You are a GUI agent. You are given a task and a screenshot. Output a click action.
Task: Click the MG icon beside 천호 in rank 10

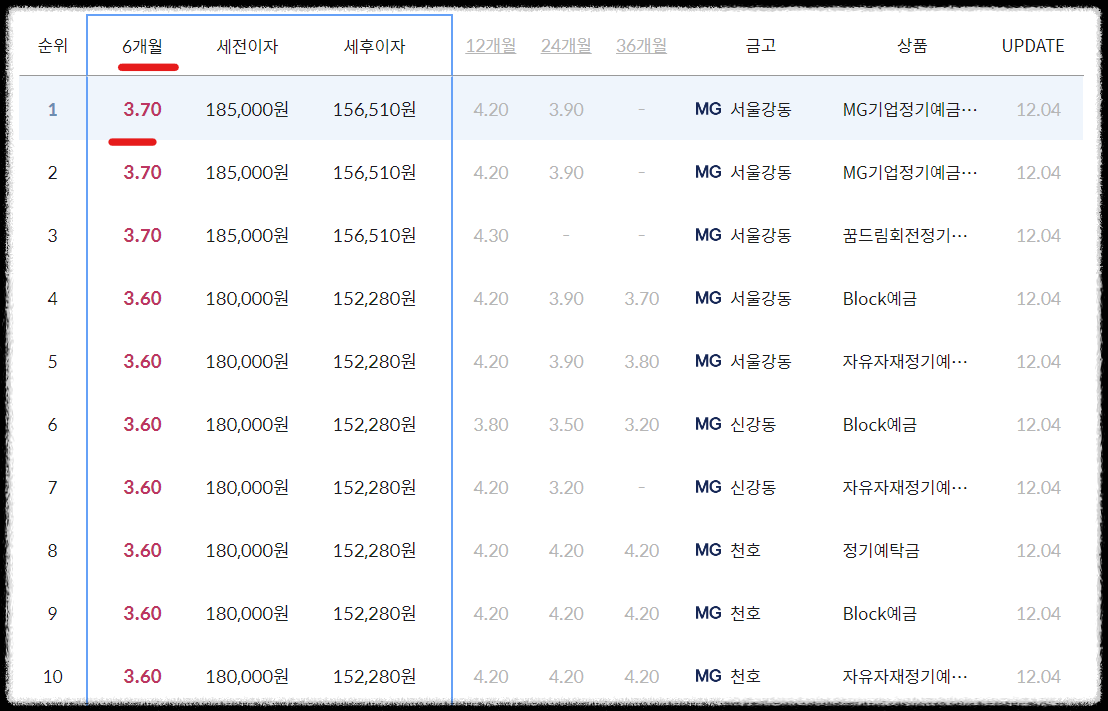(x=708, y=676)
